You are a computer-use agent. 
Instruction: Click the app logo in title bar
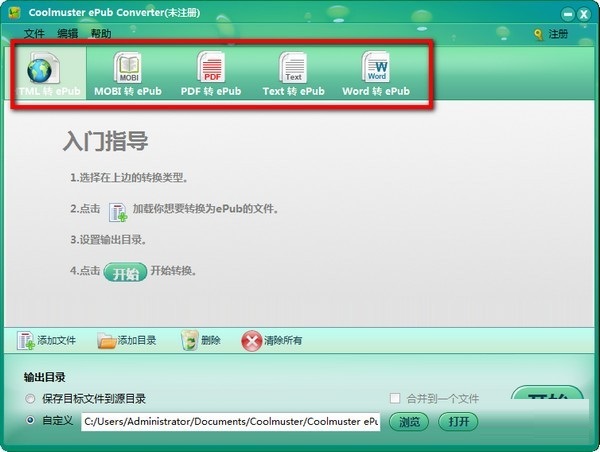pos(14,13)
